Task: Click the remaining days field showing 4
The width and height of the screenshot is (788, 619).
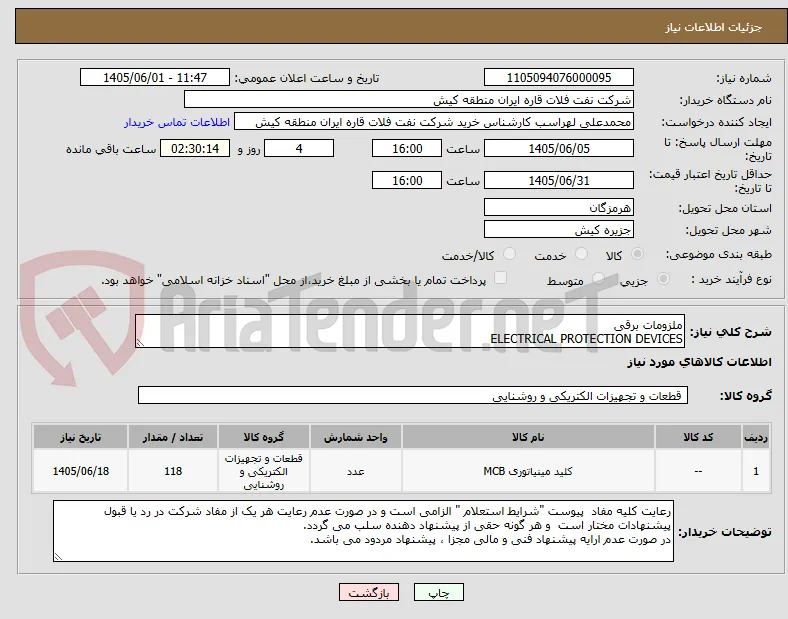Action: pos(299,149)
